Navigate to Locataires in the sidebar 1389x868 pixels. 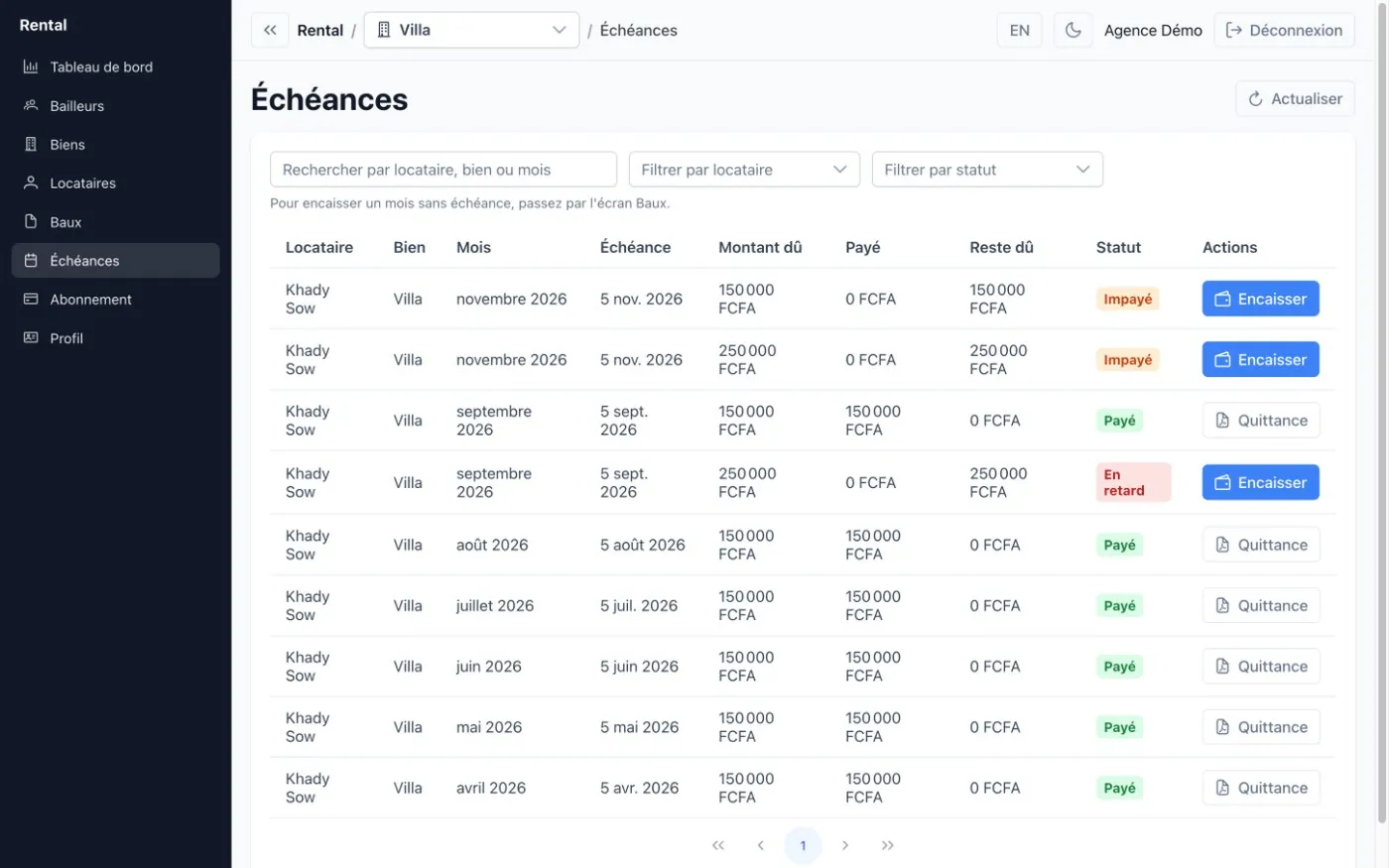coord(115,184)
